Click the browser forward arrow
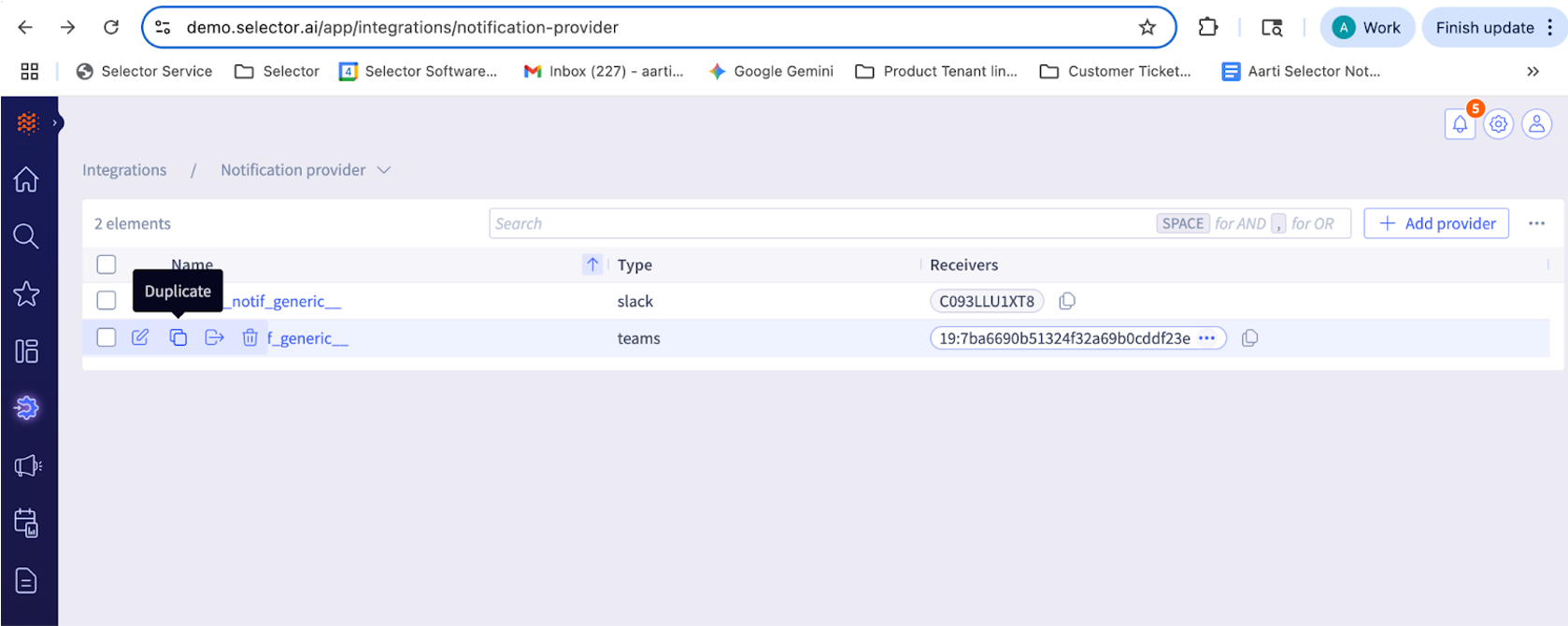 [67, 27]
